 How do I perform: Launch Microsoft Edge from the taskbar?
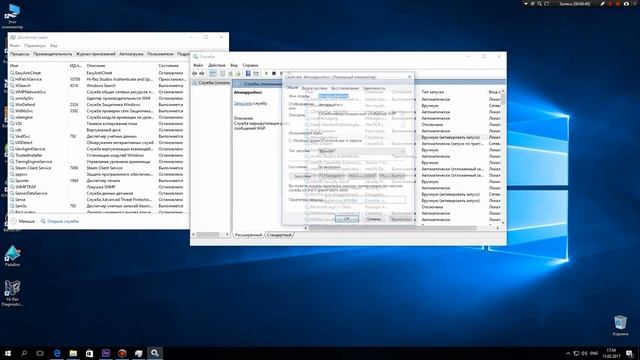point(57,353)
